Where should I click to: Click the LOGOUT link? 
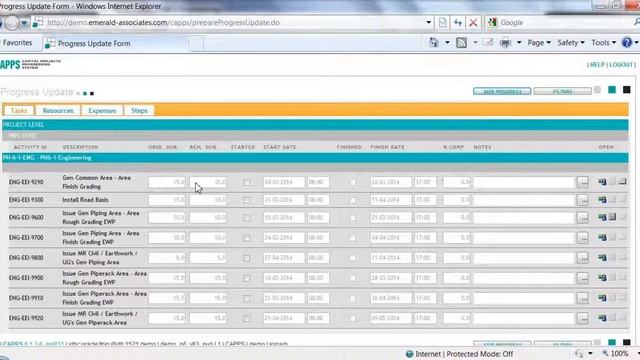click(621, 65)
